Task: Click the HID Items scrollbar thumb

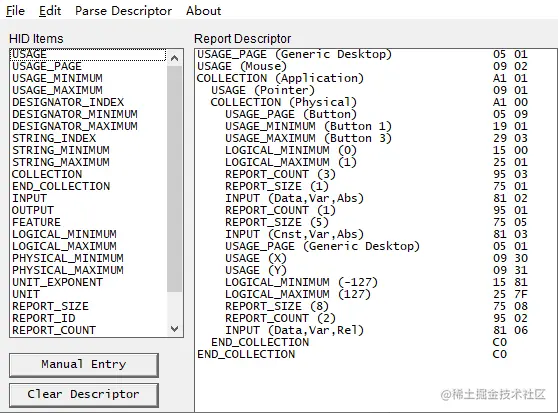Action: coord(174,179)
